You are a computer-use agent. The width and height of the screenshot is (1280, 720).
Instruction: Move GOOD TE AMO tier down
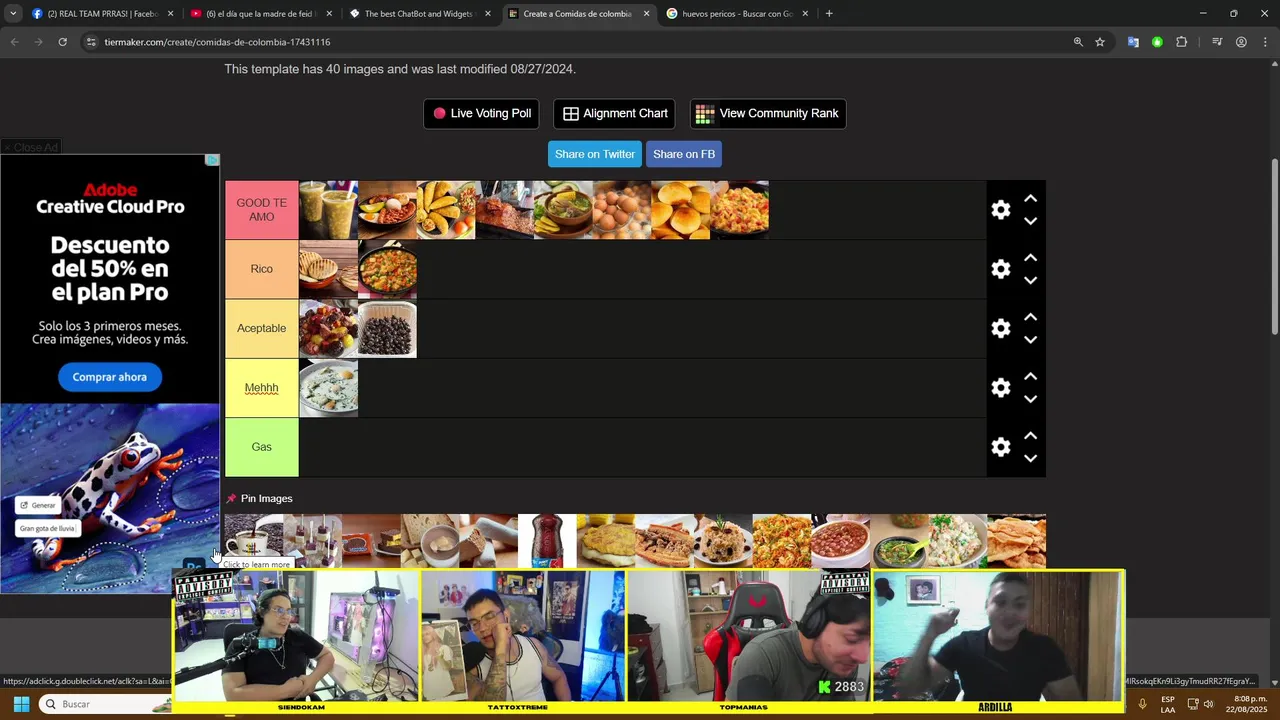[1030, 221]
